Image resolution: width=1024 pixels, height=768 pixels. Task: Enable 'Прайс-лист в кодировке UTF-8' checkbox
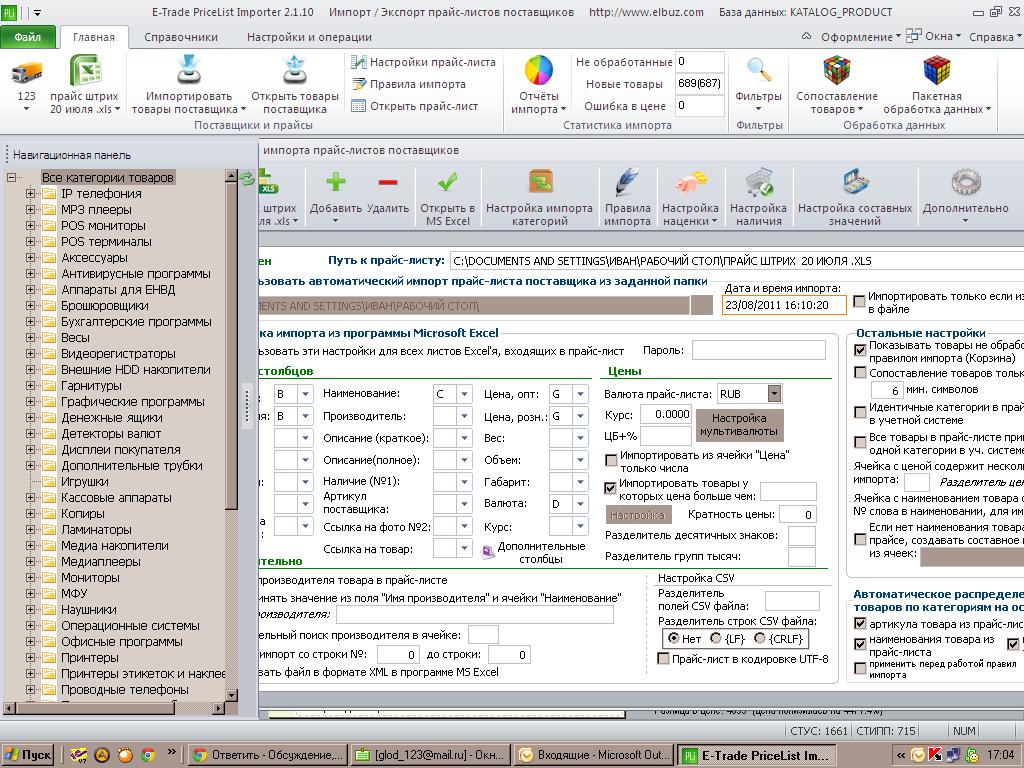(664, 658)
